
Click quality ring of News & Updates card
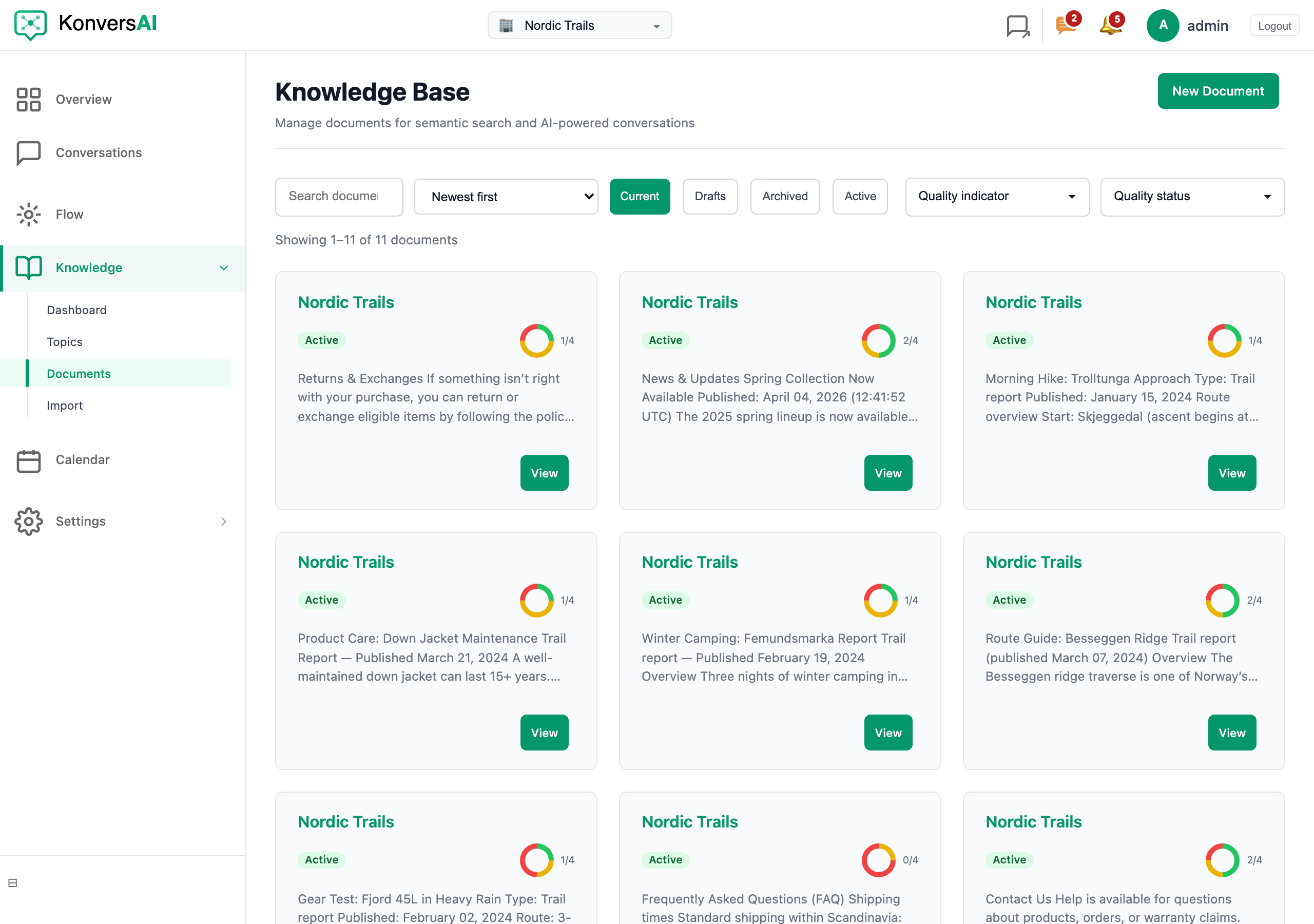tap(878, 341)
